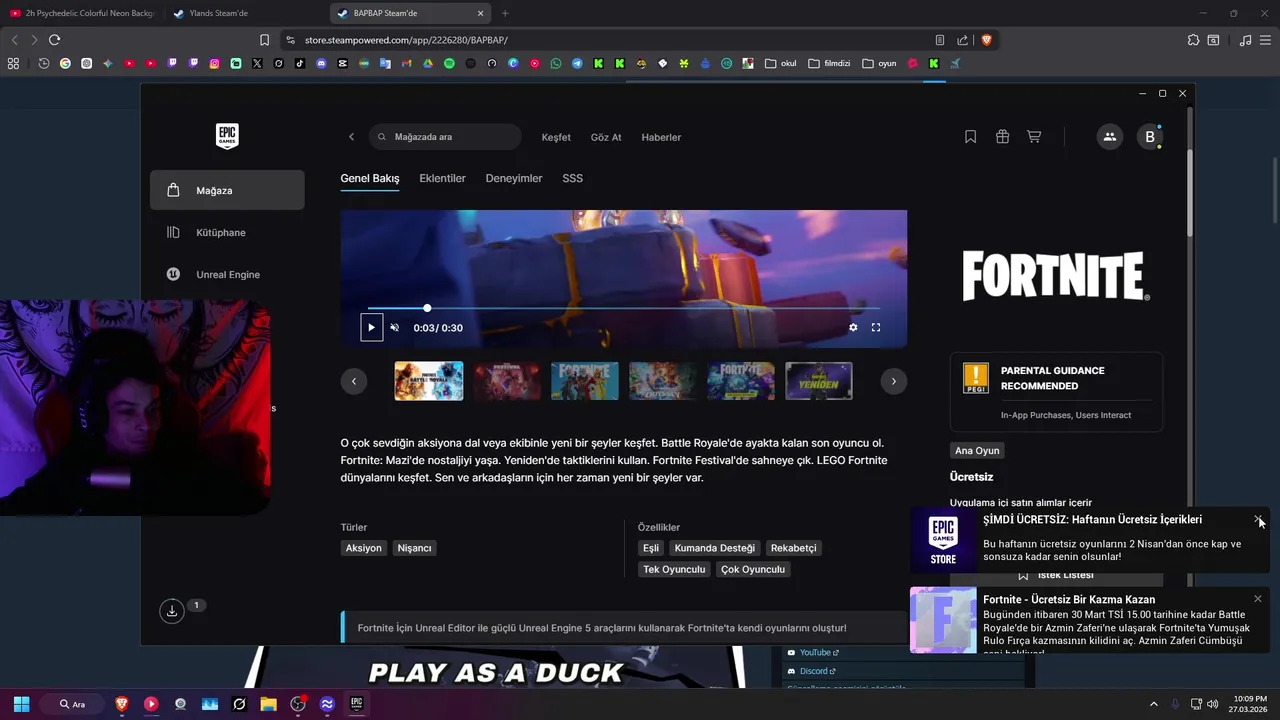This screenshot has width=1280, height=720.
Task: Click the Aksiyon genre tag
Action: [364, 548]
